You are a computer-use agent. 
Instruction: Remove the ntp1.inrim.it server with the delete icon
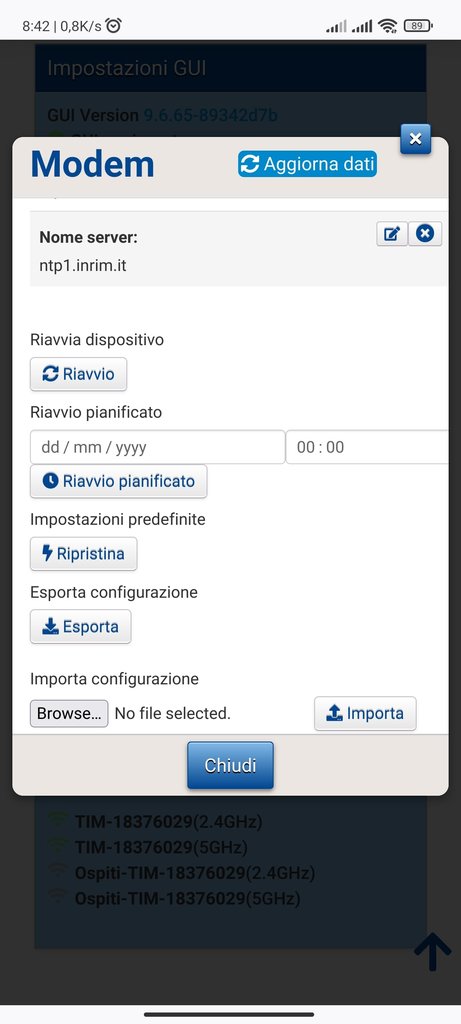coord(425,234)
